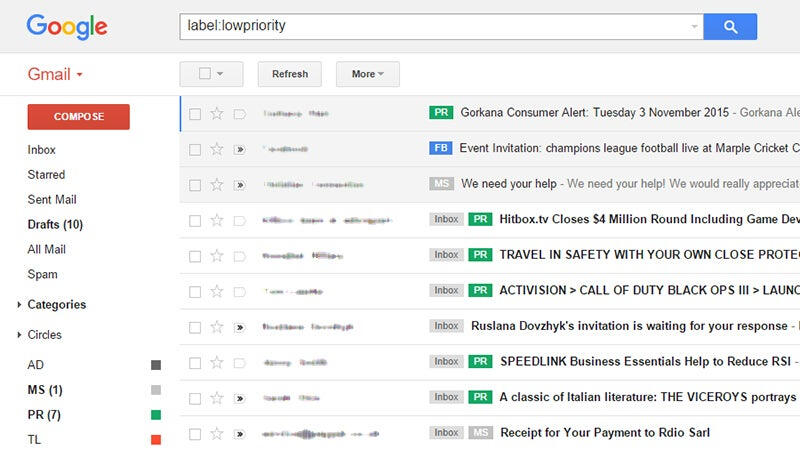This screenshot has width=800, height=450.
Task: Open the Spam folder
Action: 42,274
